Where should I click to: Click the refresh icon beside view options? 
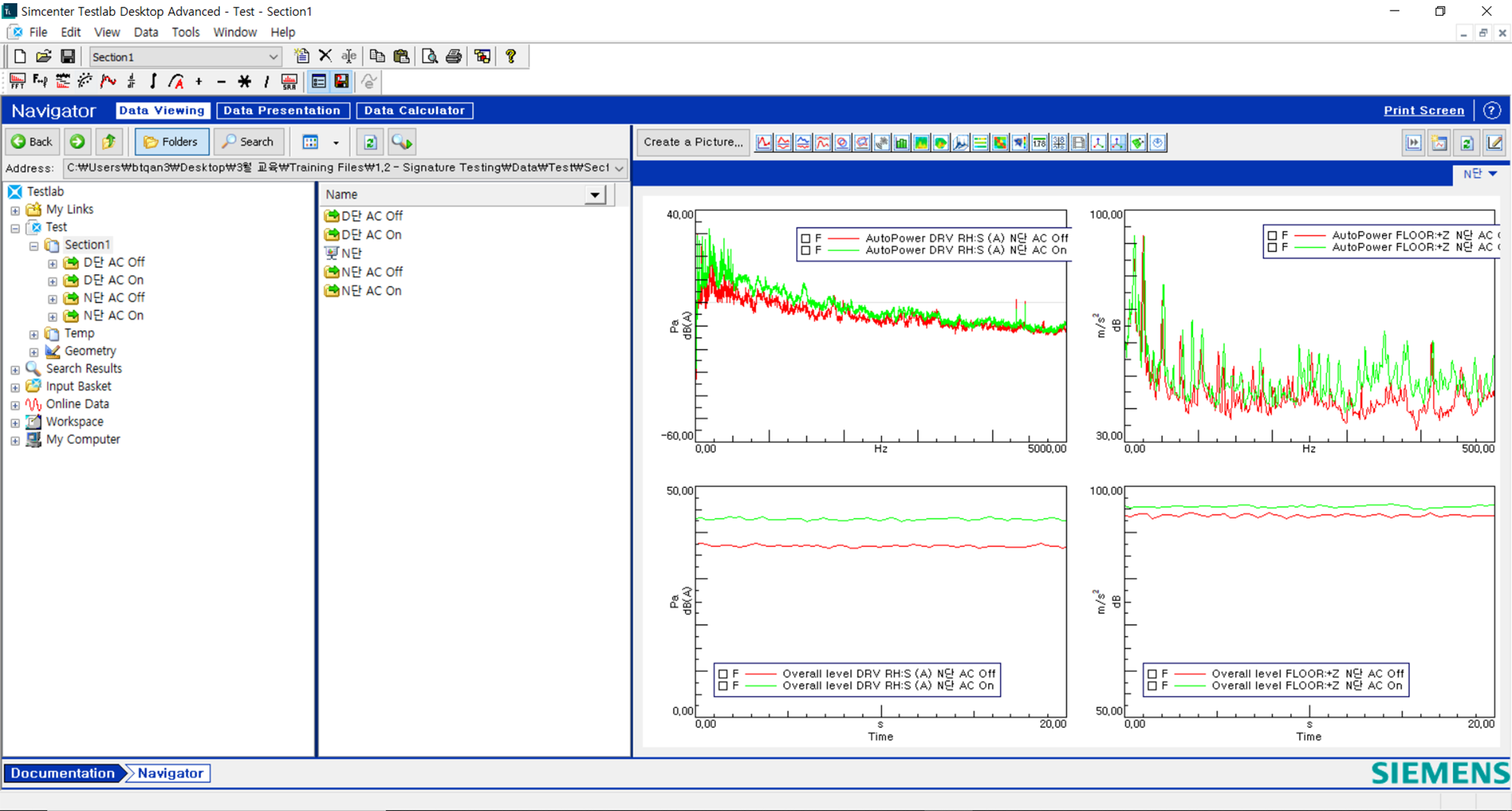point(370,141)
